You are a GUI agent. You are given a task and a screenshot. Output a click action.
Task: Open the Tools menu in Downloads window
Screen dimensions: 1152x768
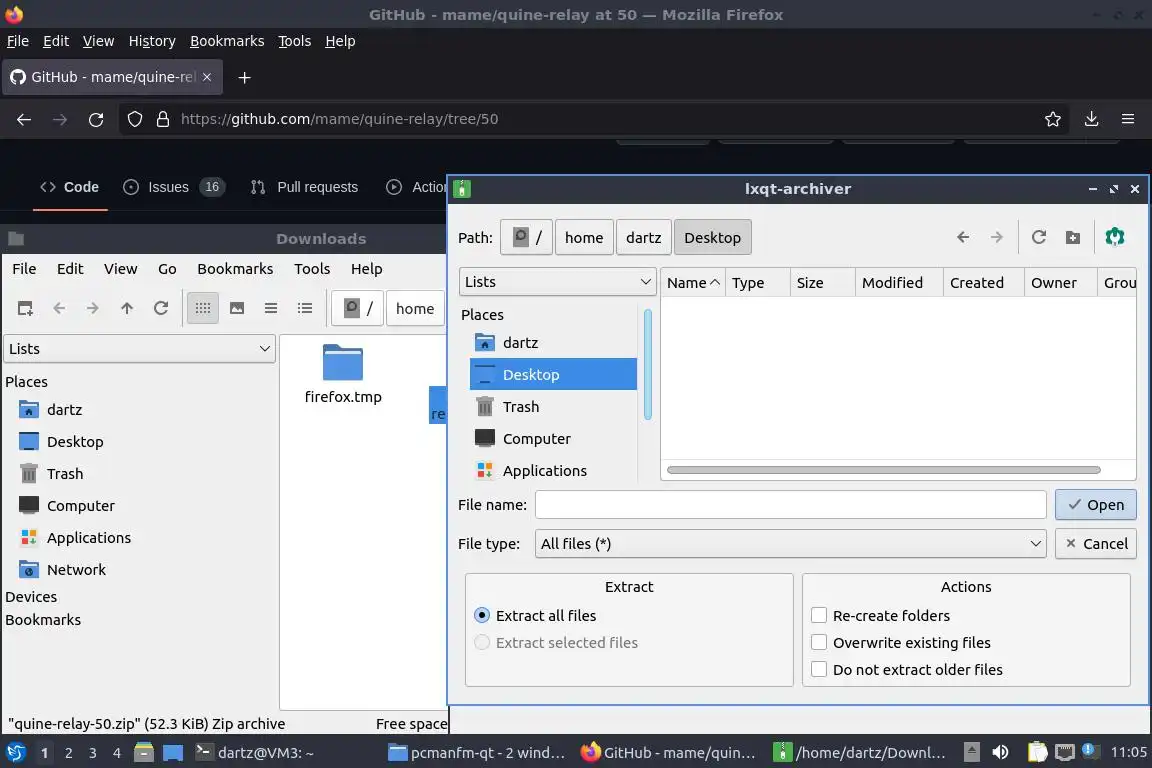(x=312, y=269)
